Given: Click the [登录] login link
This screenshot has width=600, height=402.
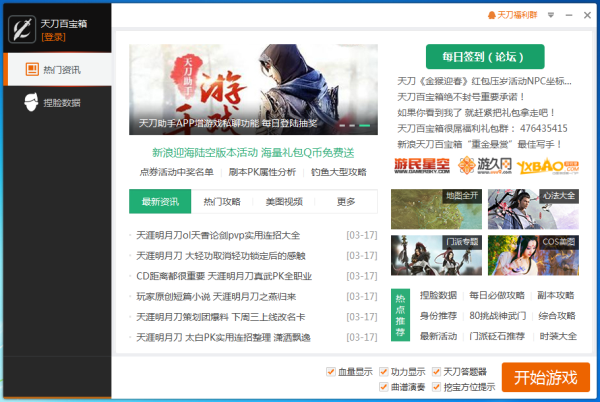Looking at the screenshot, I should (x=54, y=37).
